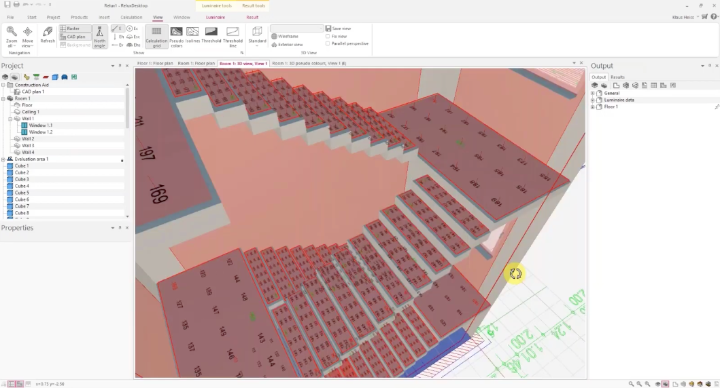Collapse the Room 1 tree node

click(3, 98)
